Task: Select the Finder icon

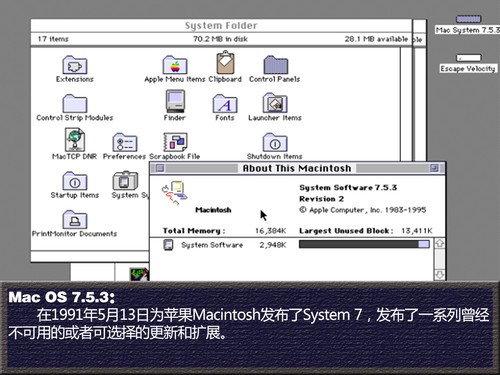Action: coord(175,101)
